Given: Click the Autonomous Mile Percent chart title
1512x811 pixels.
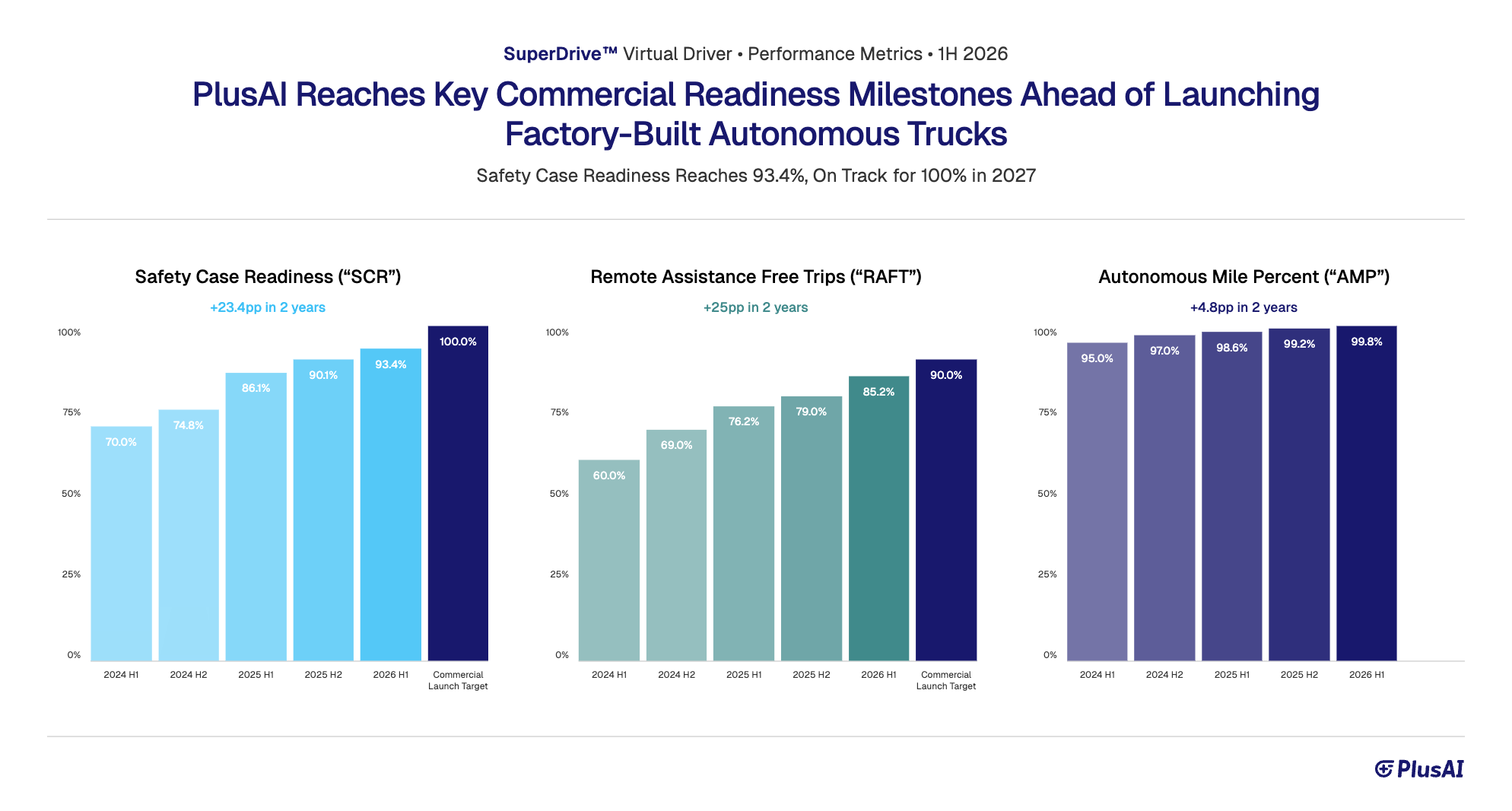Looking at the screenshot, I should 1244,277.
